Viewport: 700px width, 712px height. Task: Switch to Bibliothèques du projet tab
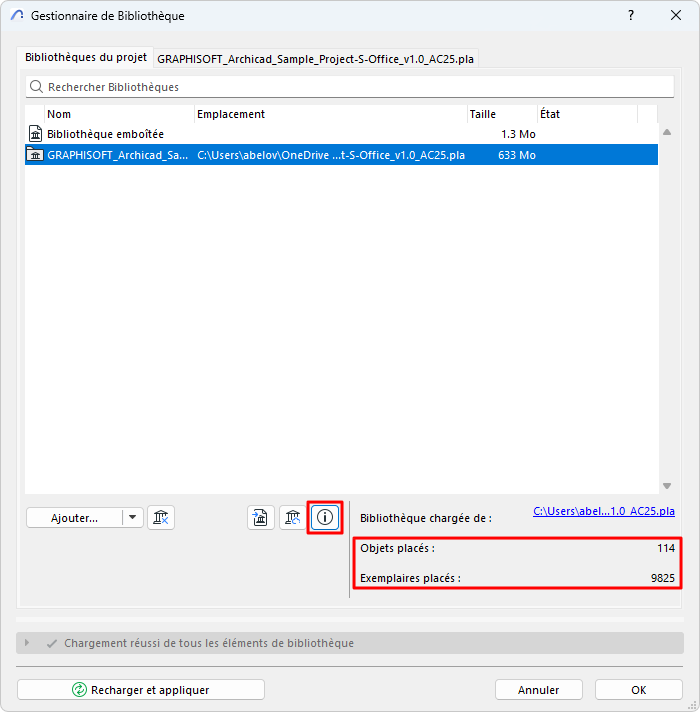(86, 57)
